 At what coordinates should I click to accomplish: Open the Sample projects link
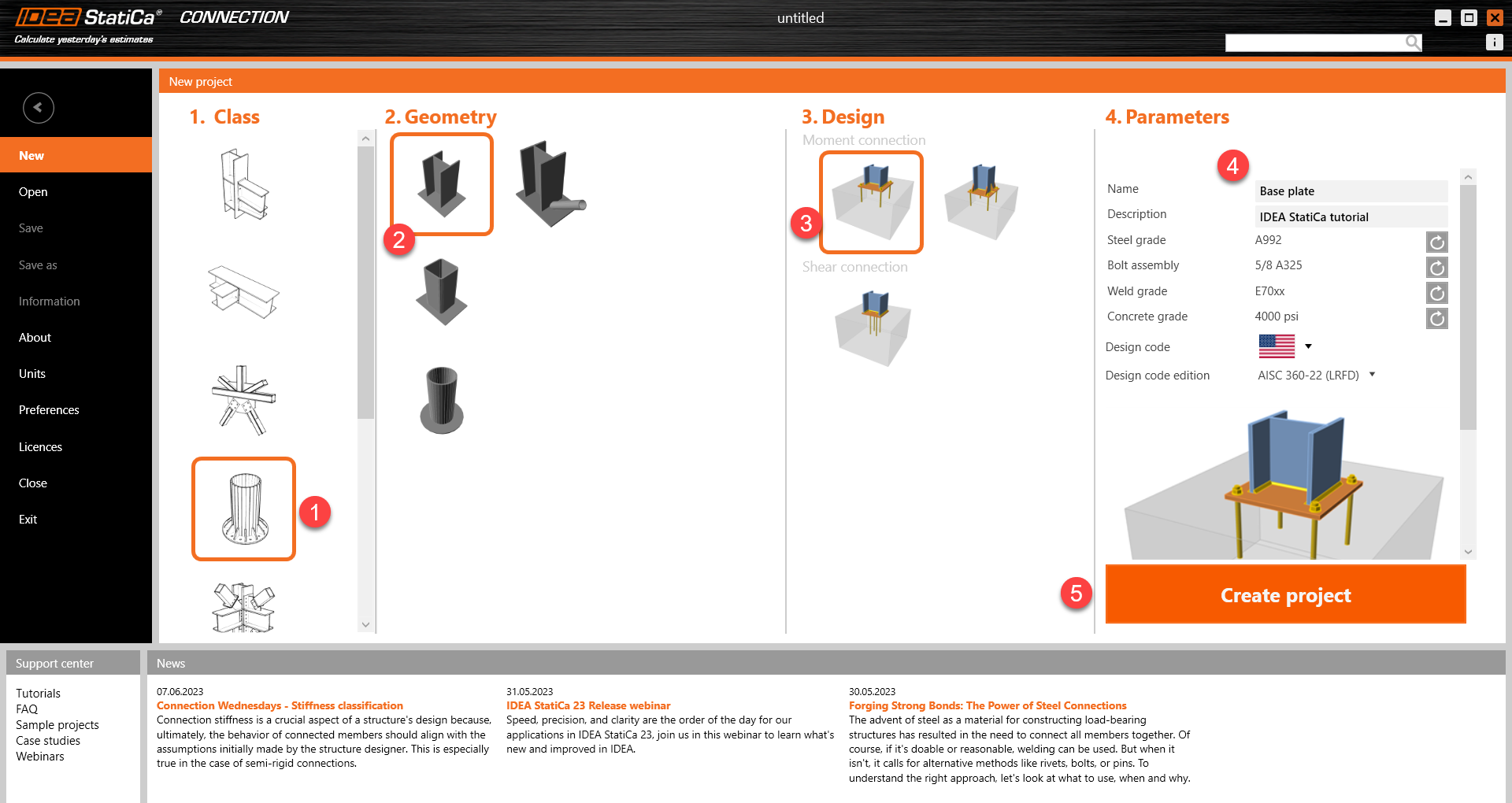(x=57, y=724)
